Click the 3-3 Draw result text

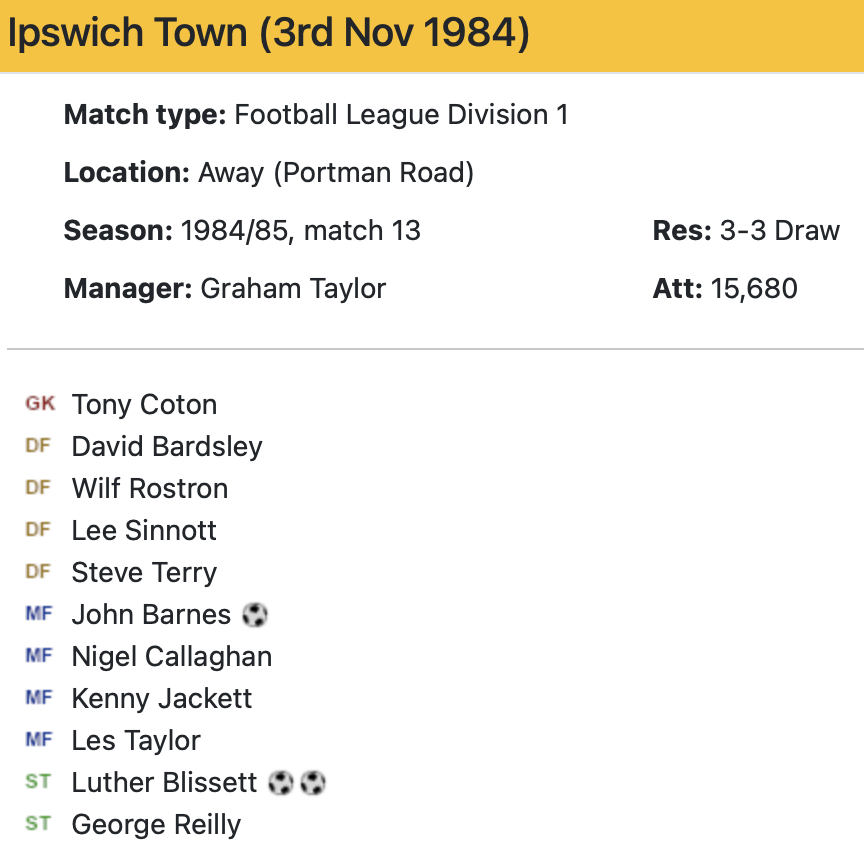tap(779, 231)
